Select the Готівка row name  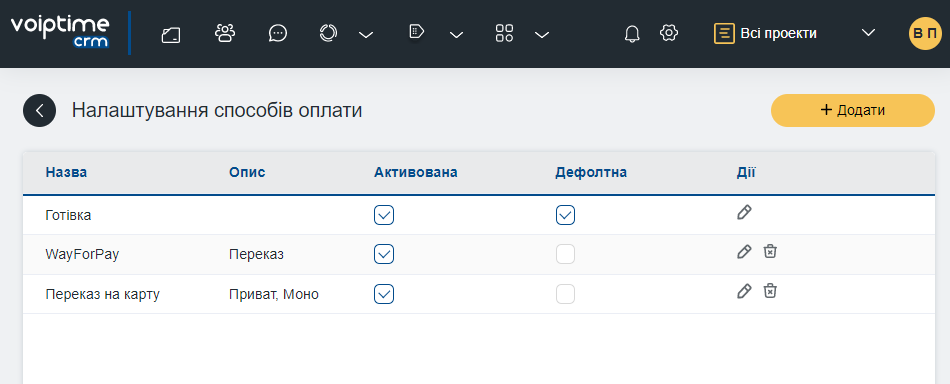coord(68,215)
